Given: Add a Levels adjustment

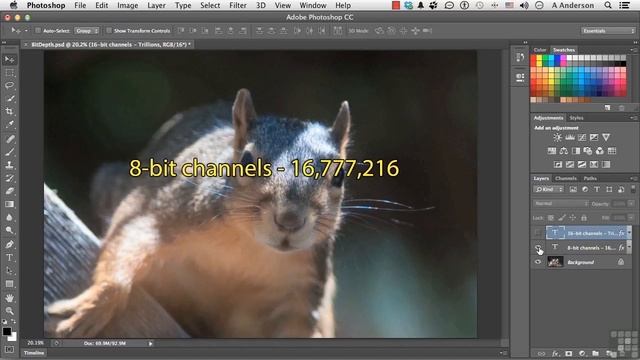Looking at the screenshot, I should coord(570,138).
